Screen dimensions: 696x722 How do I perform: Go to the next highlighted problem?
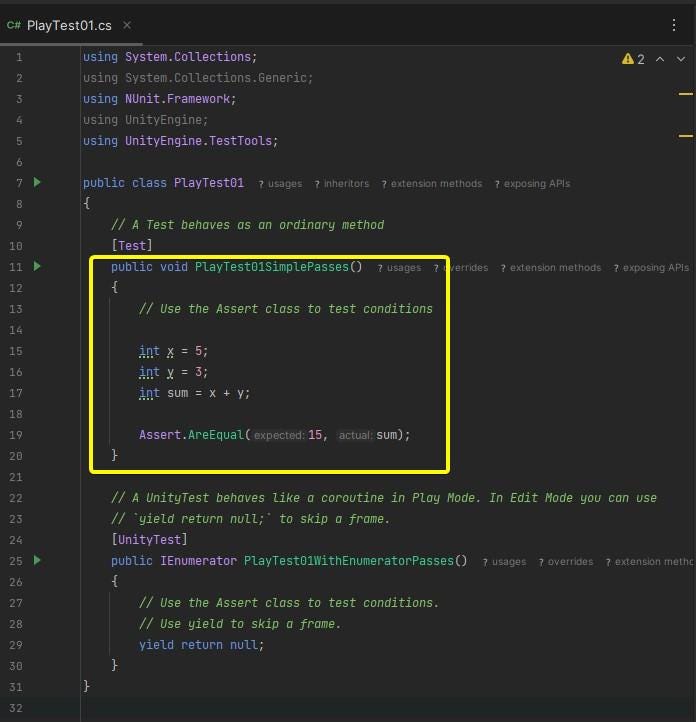click(x=681, y=59)
